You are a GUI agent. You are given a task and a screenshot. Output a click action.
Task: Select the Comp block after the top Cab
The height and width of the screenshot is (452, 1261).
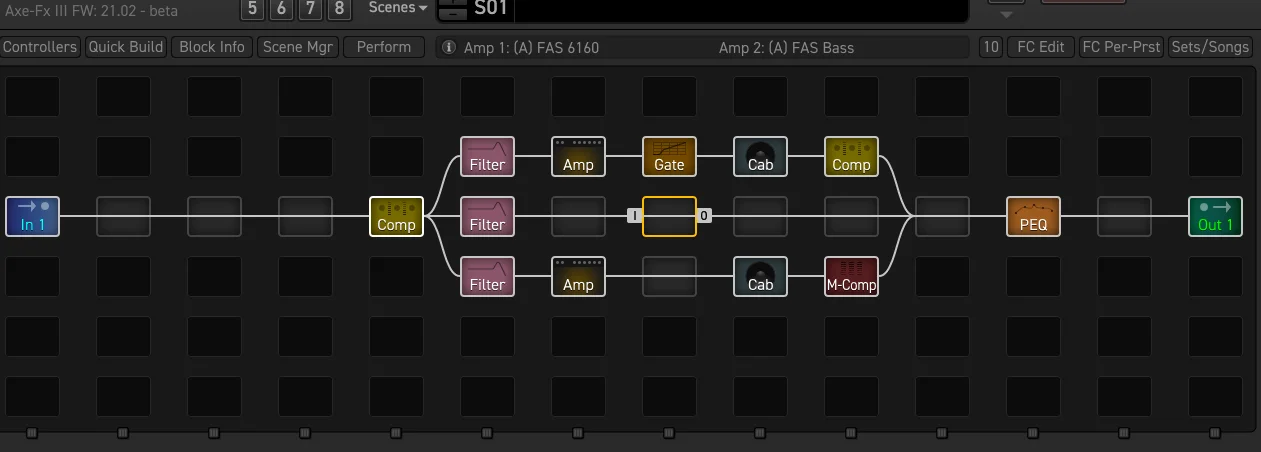pyautogui.click(x=851, y=156)
